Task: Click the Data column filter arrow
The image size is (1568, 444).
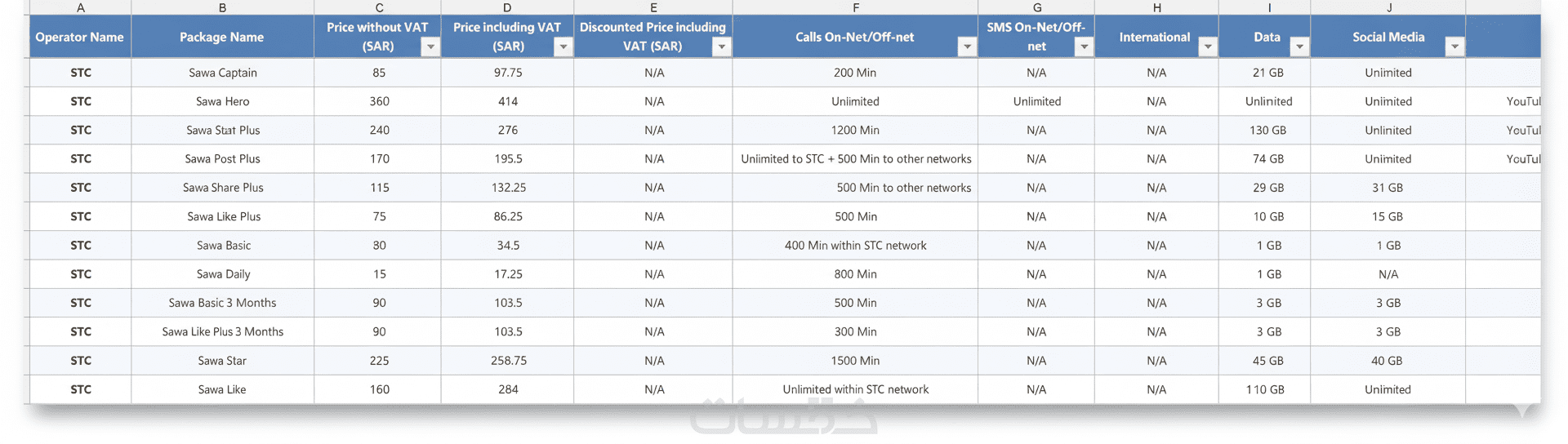Action: point(1298,47)
